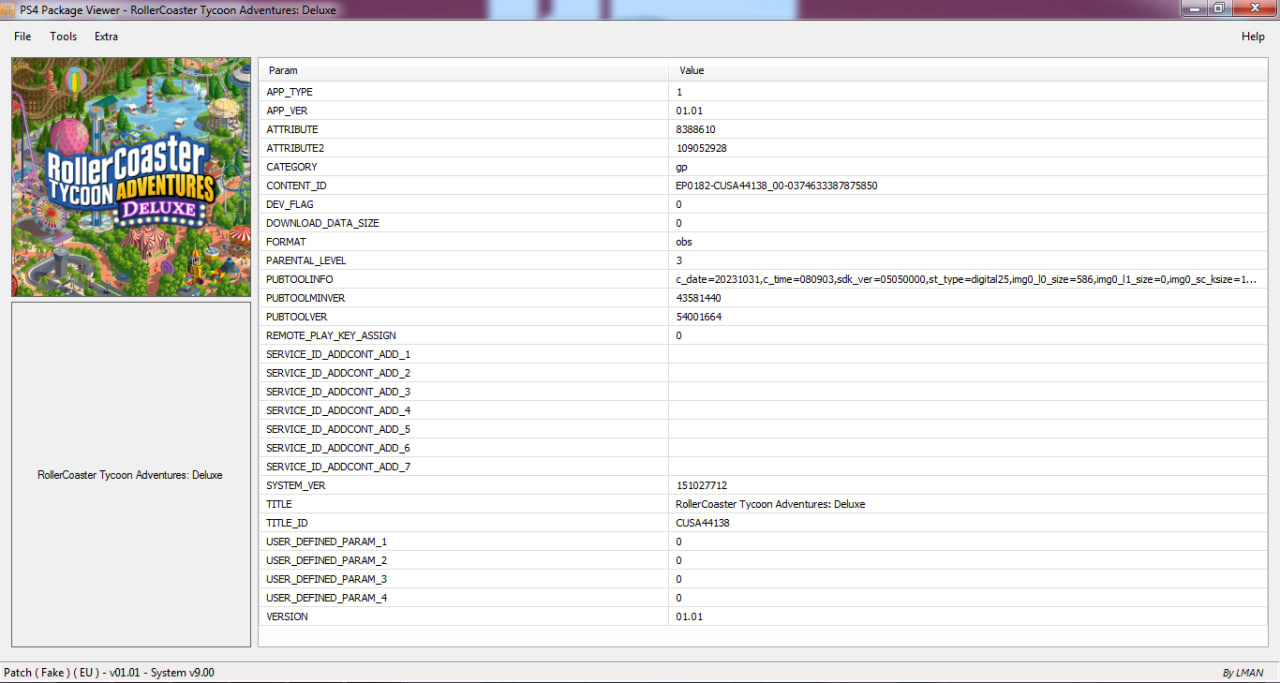Select the ATTRIBUTE2 value 109052928
This screenshot has height=683, width=1280.
tap(701, 148)
